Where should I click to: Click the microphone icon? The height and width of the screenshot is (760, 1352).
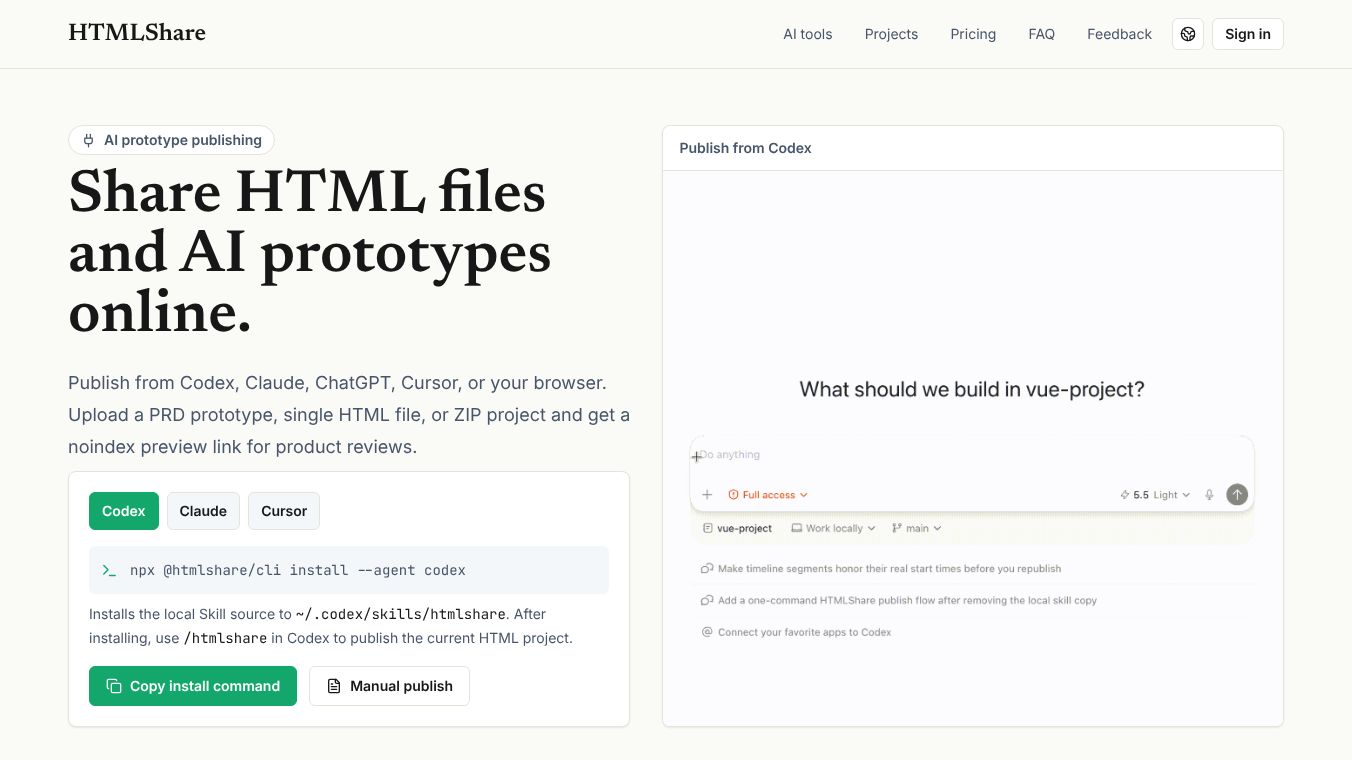coord(1209,495)
